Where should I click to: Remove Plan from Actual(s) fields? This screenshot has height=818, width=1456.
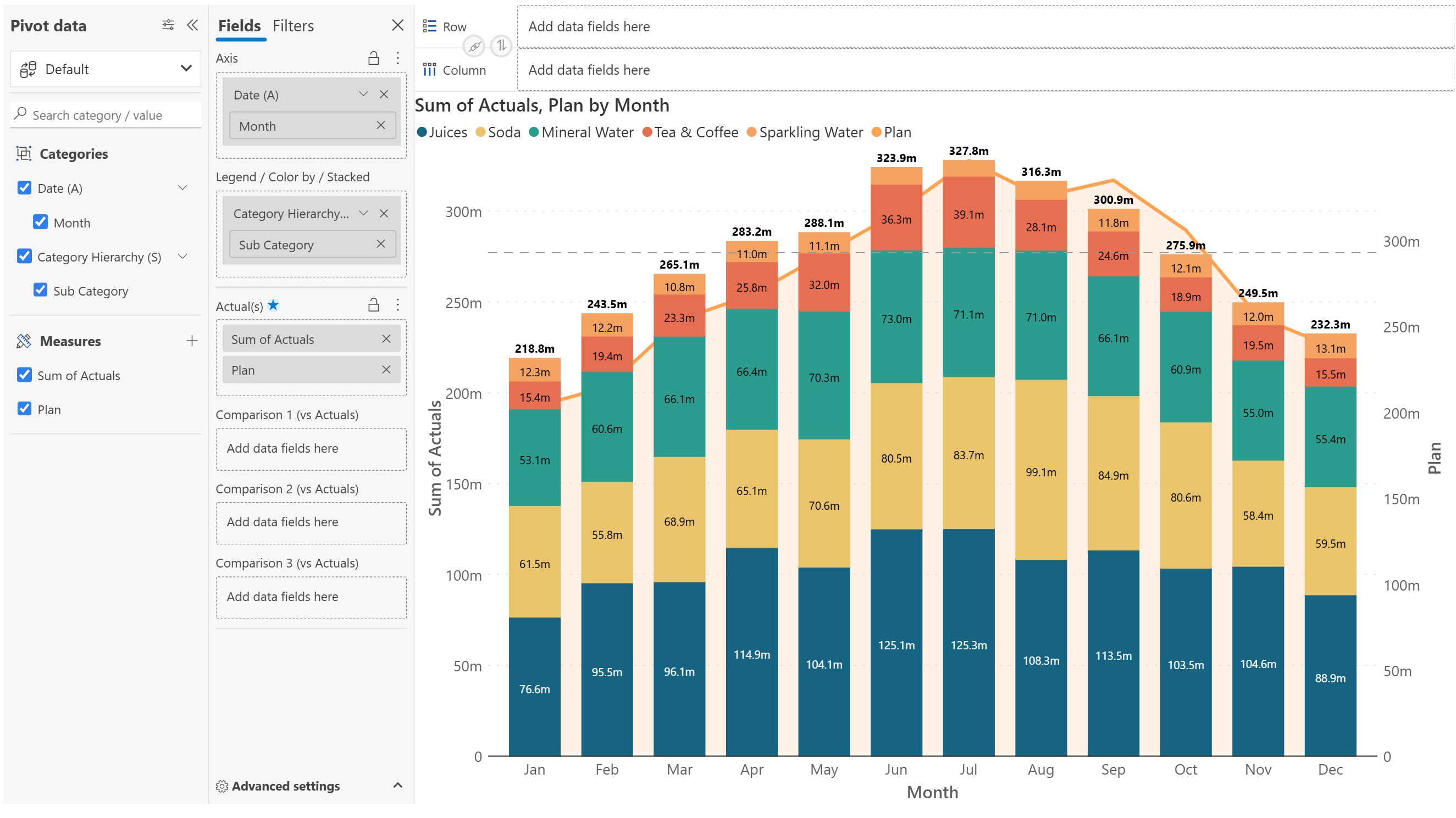click(x=386, y=370)
